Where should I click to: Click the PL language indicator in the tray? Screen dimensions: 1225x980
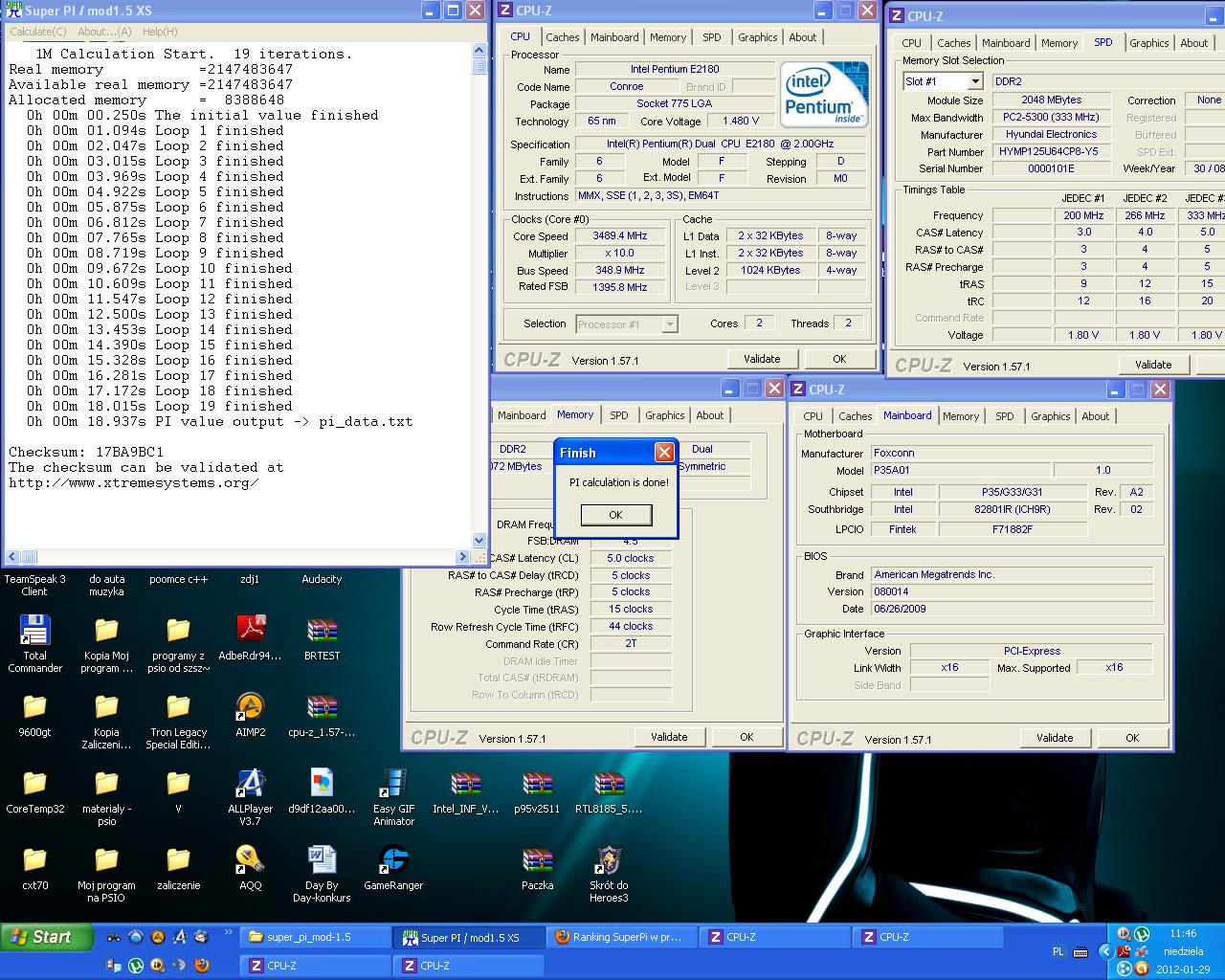1058,952
